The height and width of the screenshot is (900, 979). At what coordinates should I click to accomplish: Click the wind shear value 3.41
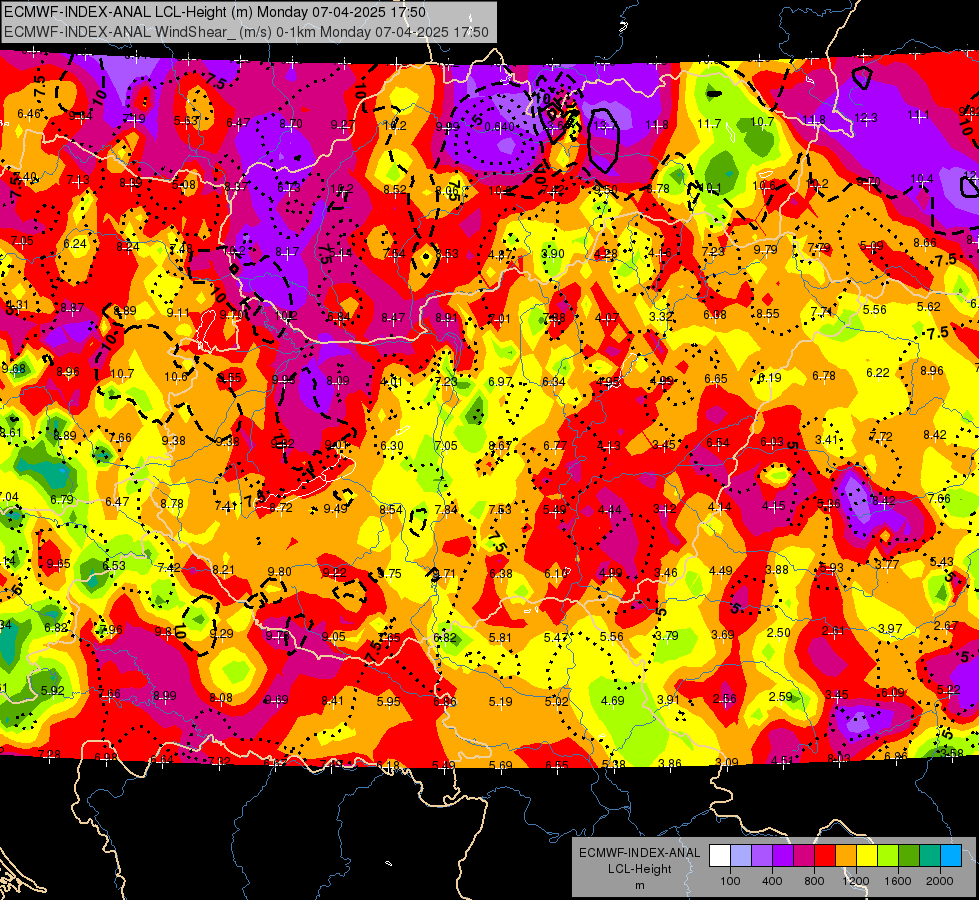click(826, 439)
